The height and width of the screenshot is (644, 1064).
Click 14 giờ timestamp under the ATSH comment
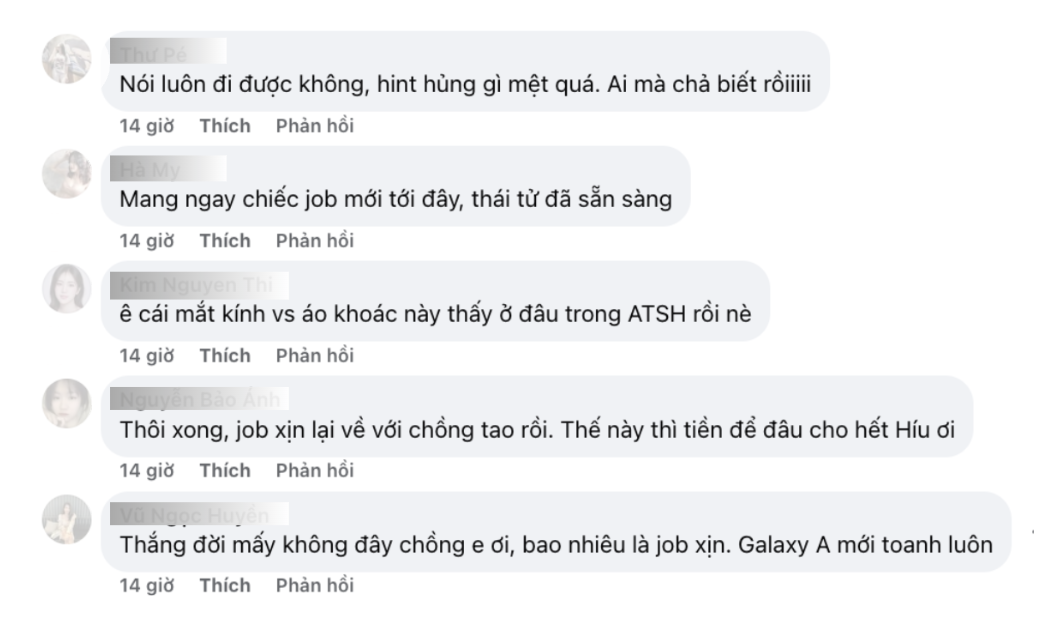click(x=147, y=356)
